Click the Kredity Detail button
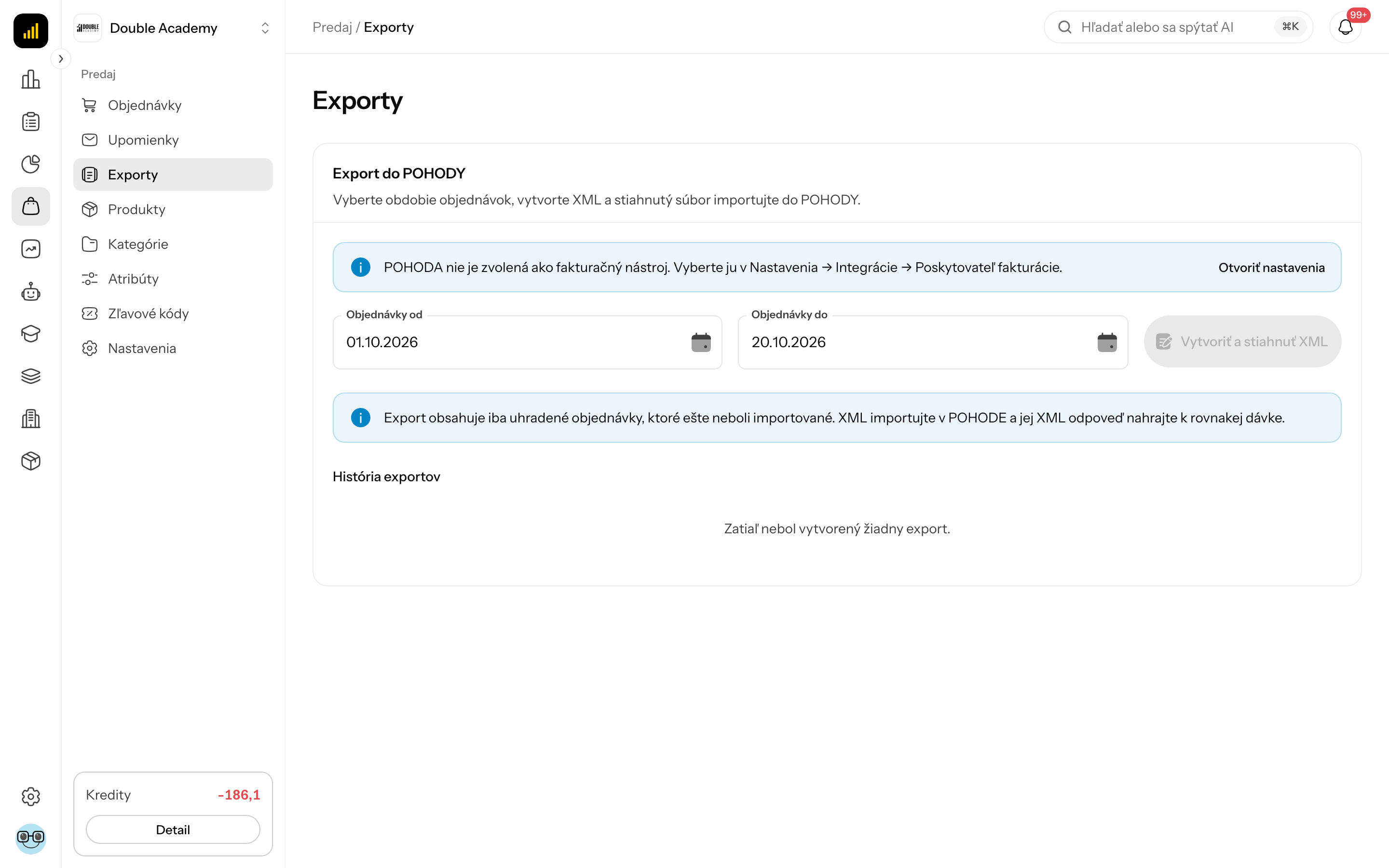 coord(173,829)
